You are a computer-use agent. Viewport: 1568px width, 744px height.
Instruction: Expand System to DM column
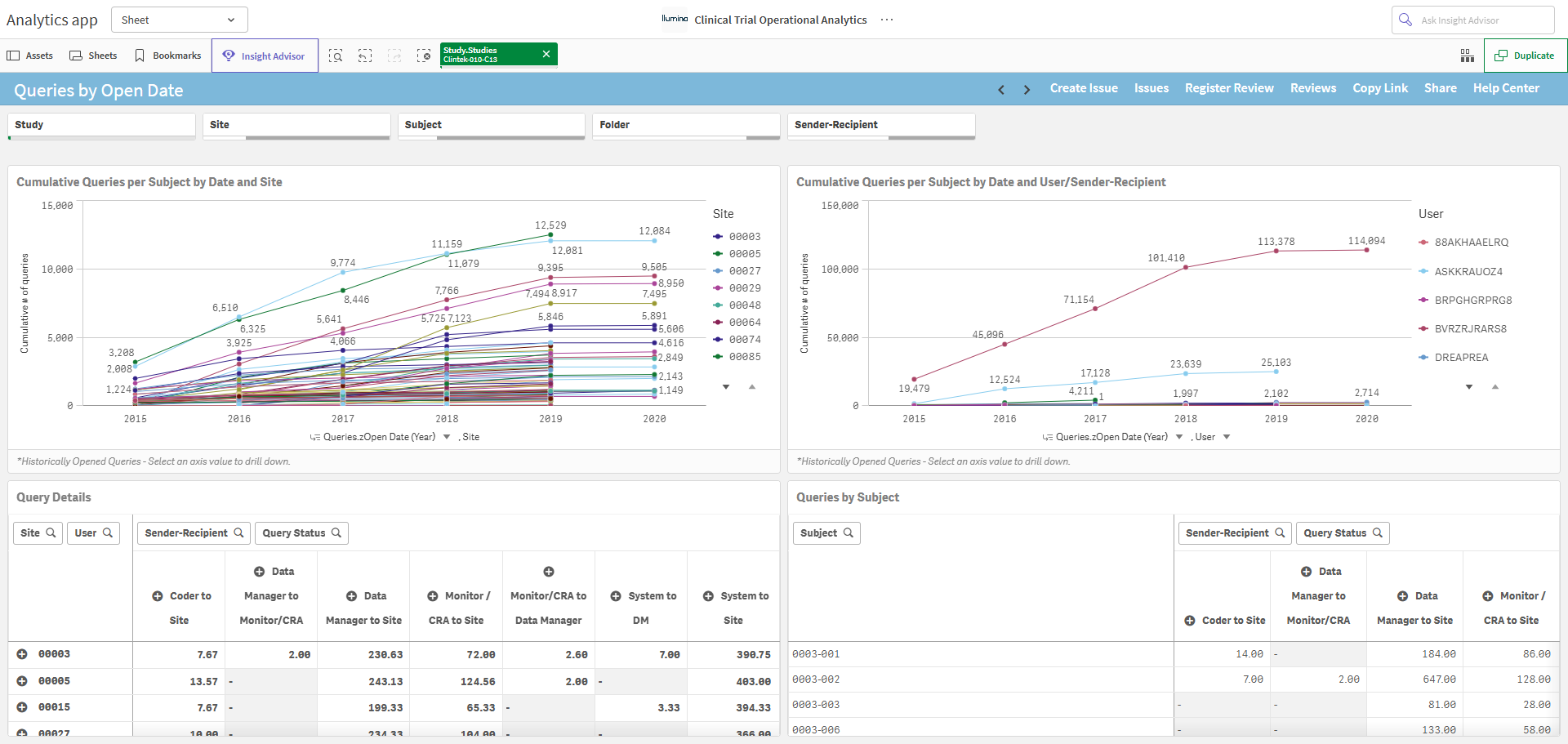pos(616,596)
